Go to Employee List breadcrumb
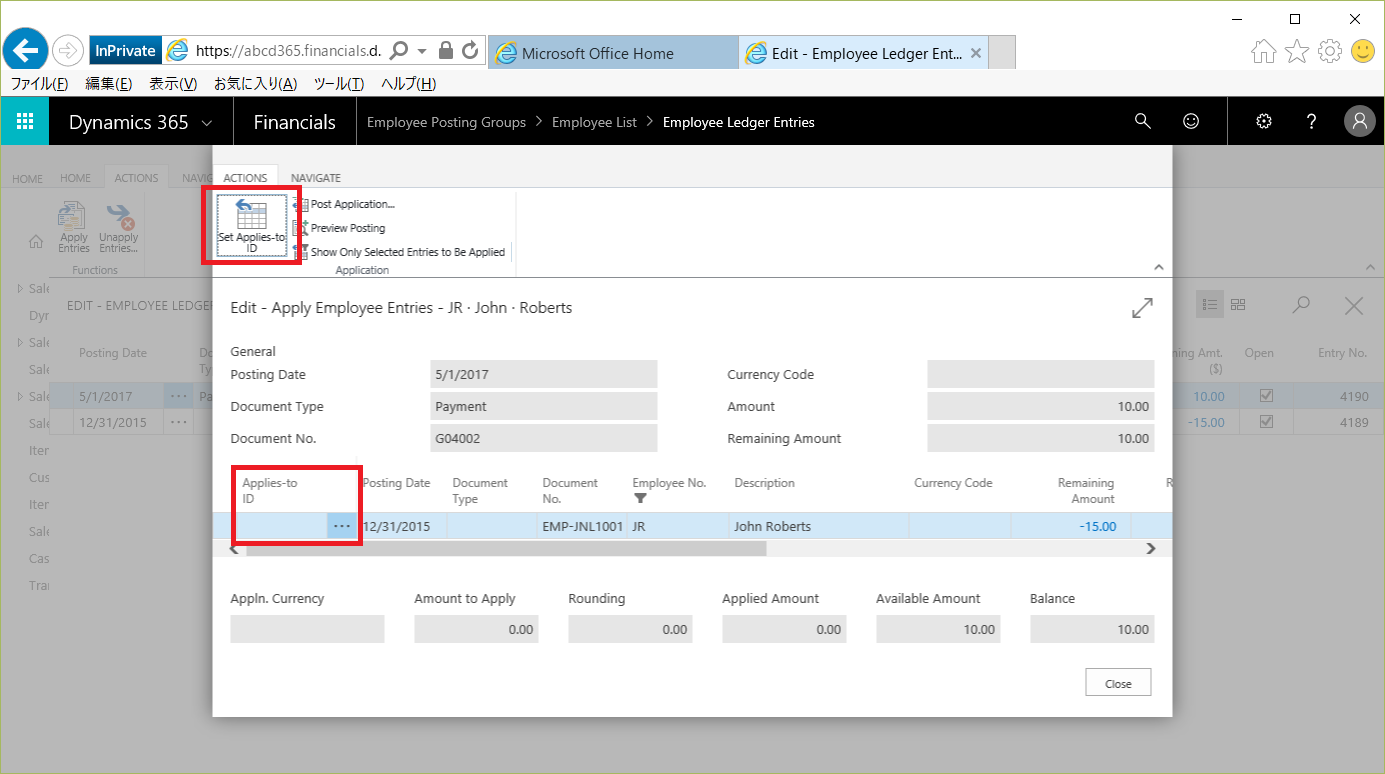1385x774 pixels. tap(594, 122)
